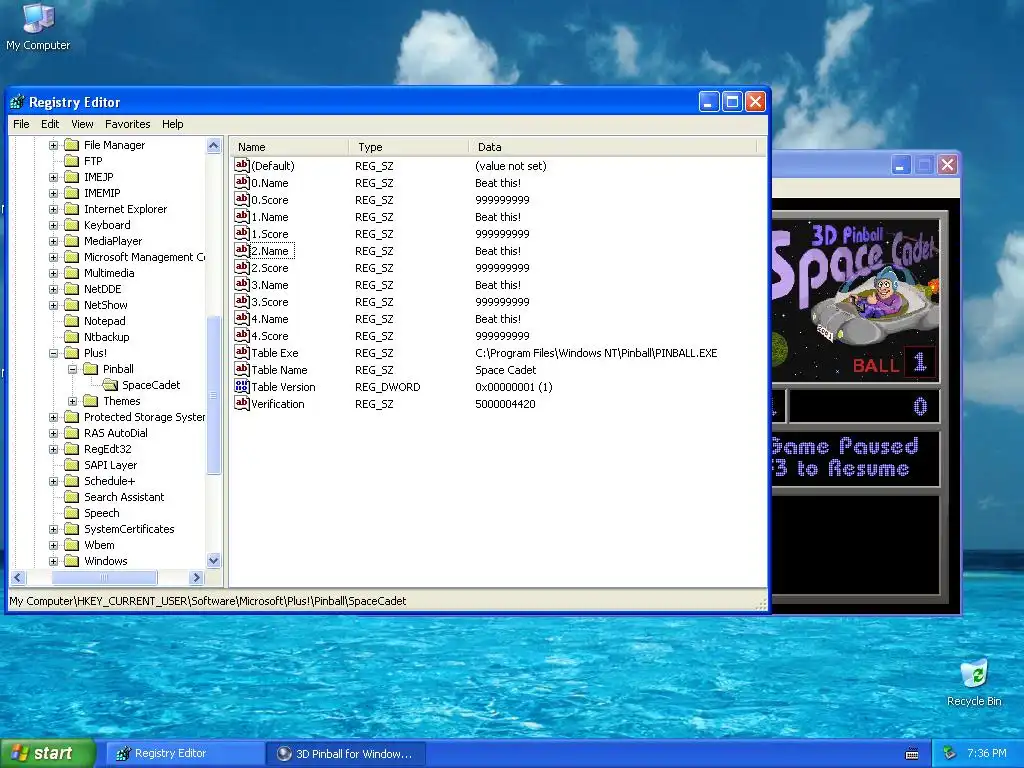Expand the IMEJP key

pos(54,177)
